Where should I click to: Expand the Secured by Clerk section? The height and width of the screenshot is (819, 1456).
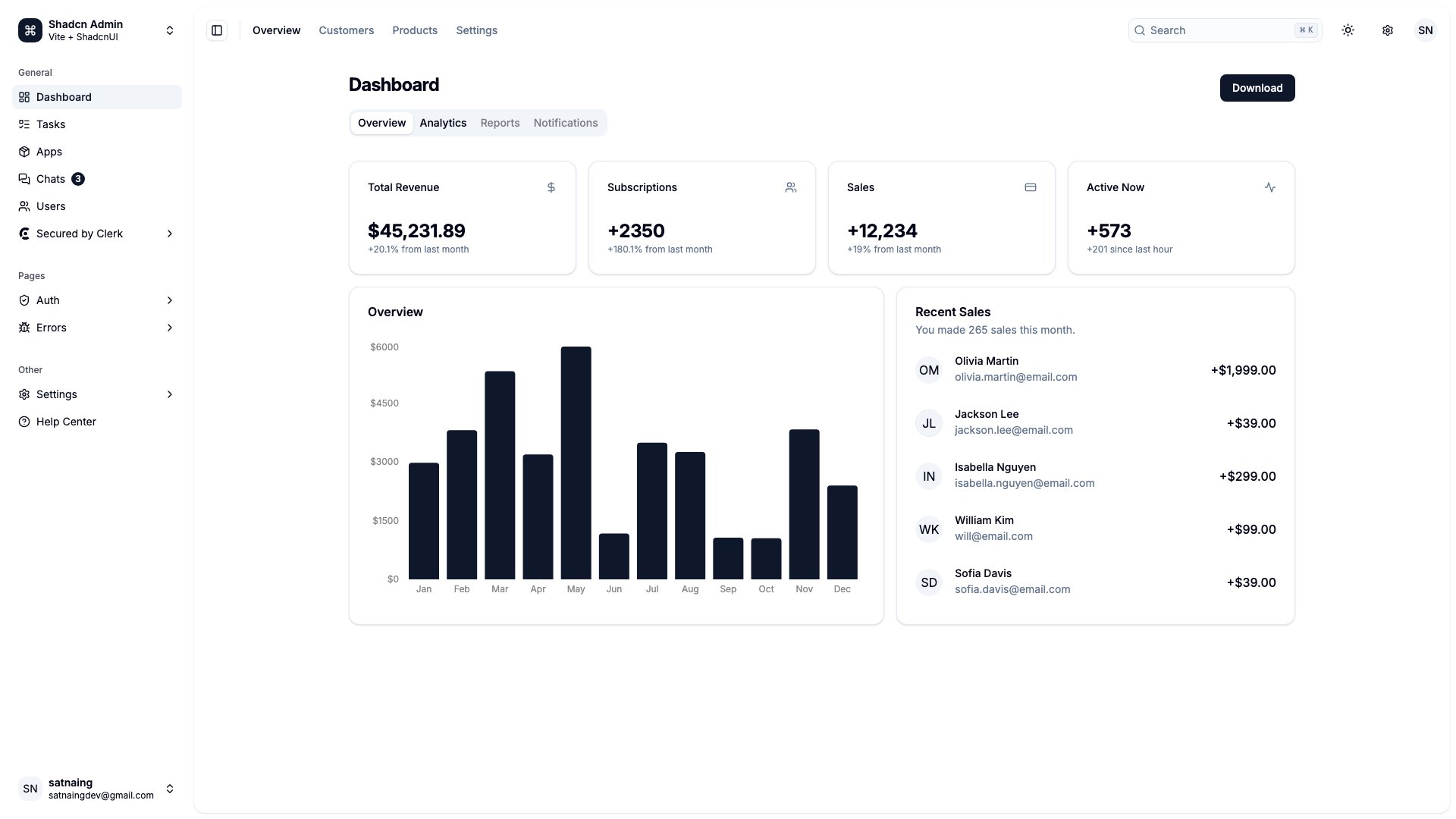[x=170, y=234]
